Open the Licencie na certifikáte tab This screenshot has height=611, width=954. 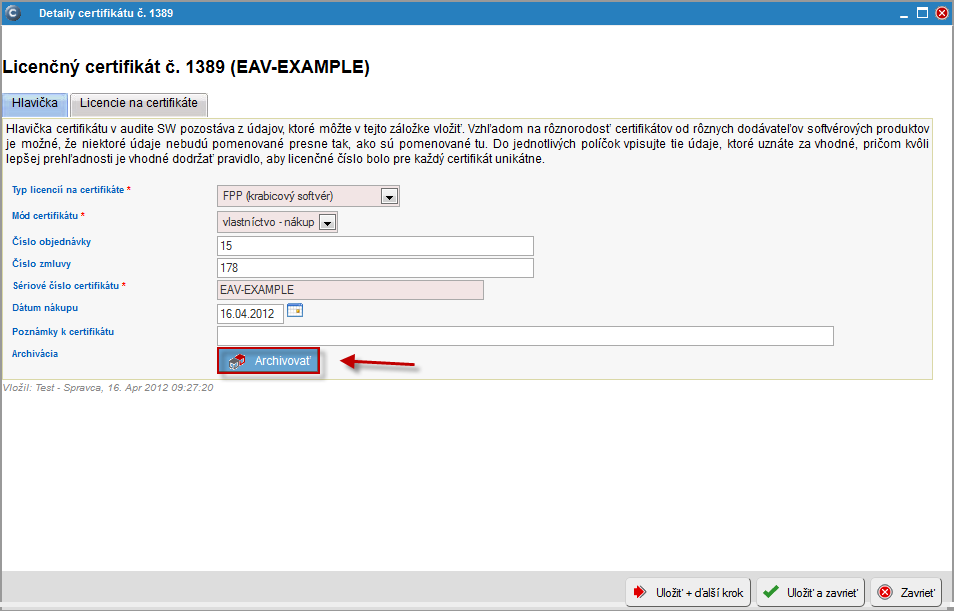139,103
